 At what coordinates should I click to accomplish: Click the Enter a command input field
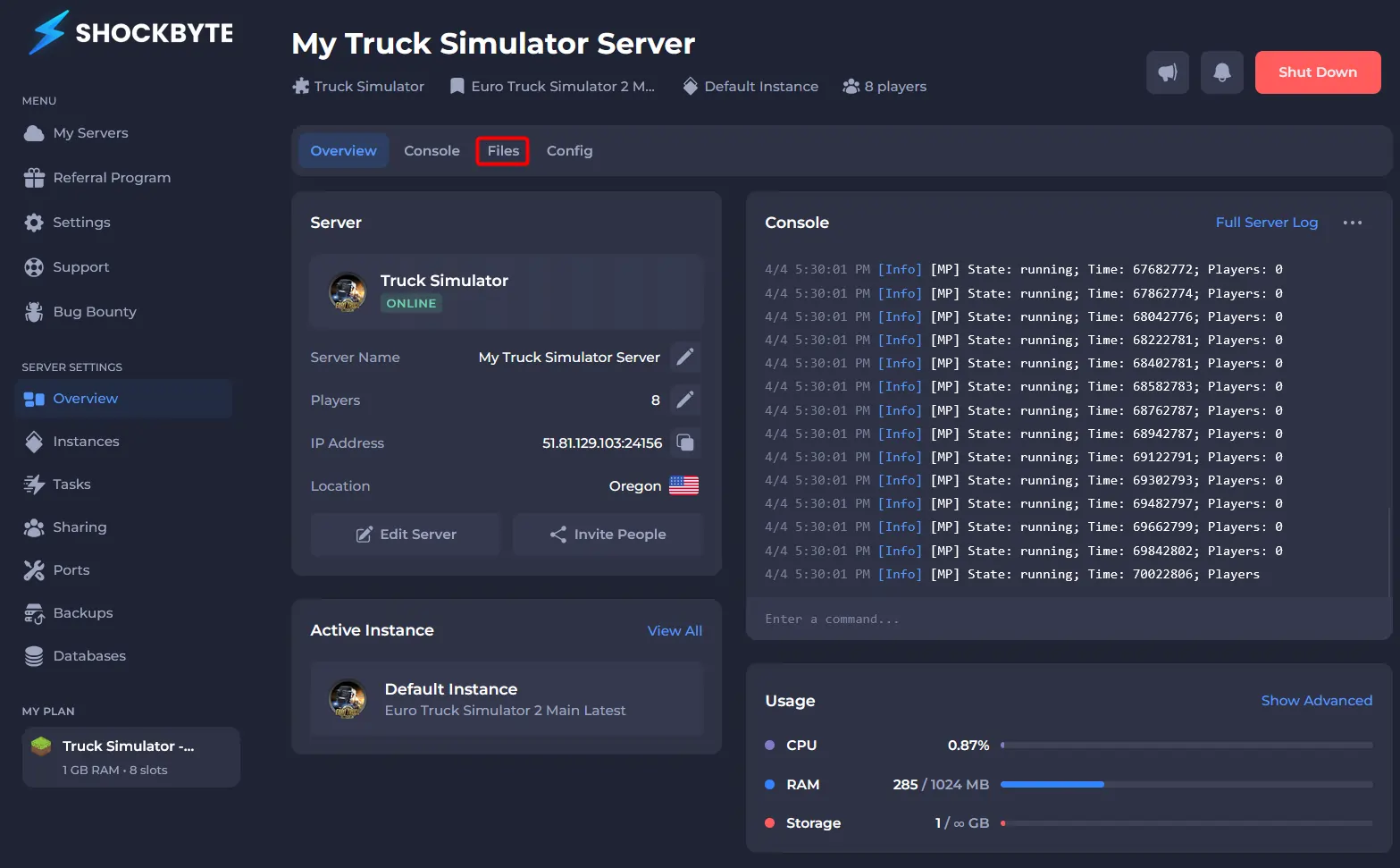[1068, 619]
